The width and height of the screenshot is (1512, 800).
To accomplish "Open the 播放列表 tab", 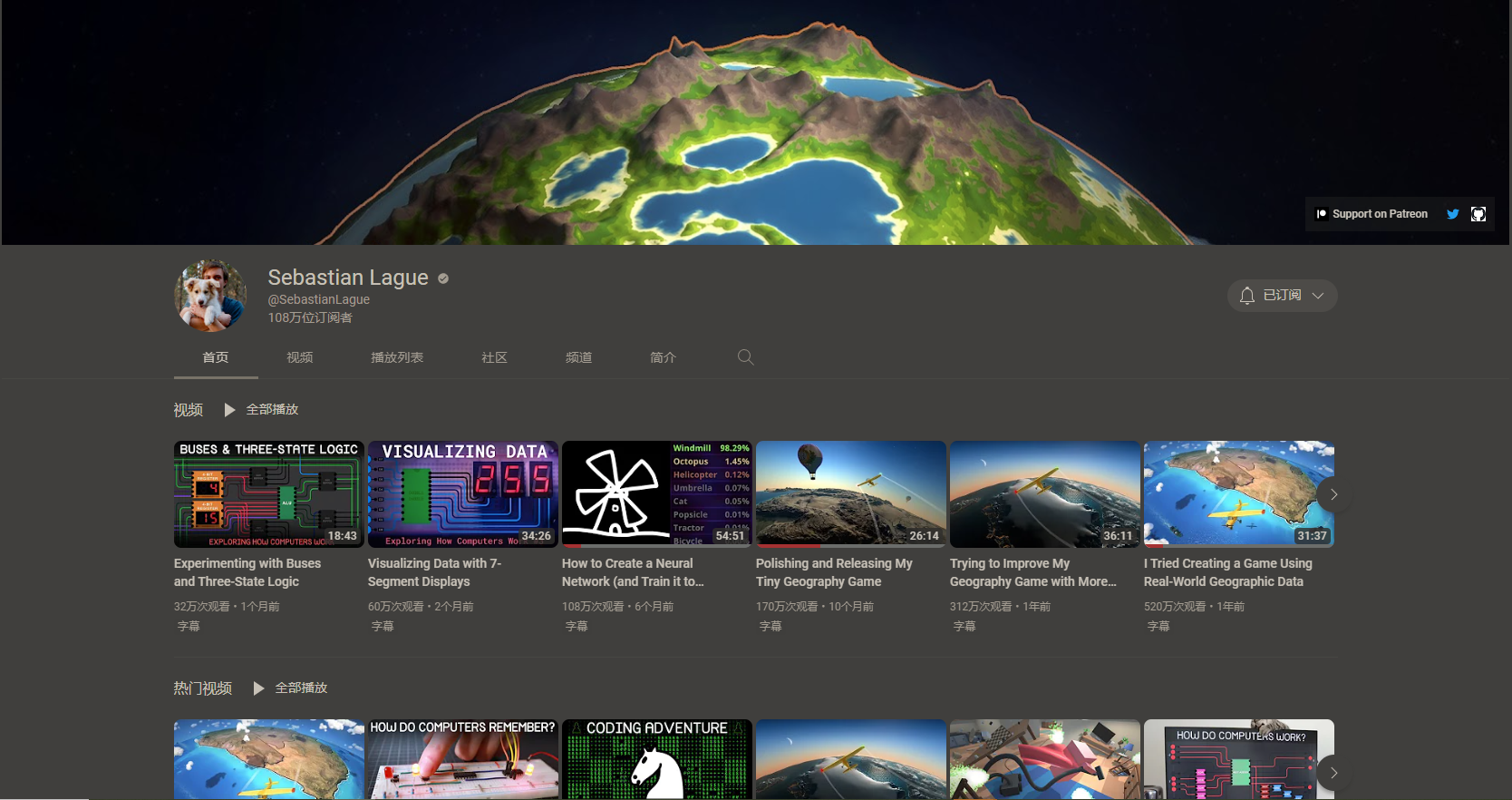I will (x=397, y=357).
